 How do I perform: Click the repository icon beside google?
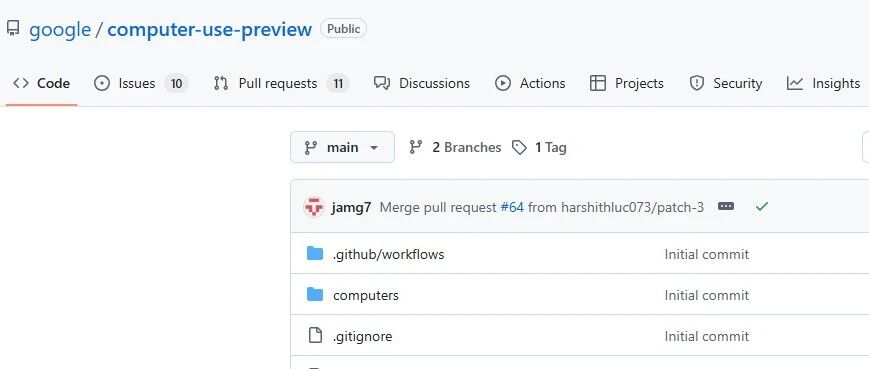(13, 29)
